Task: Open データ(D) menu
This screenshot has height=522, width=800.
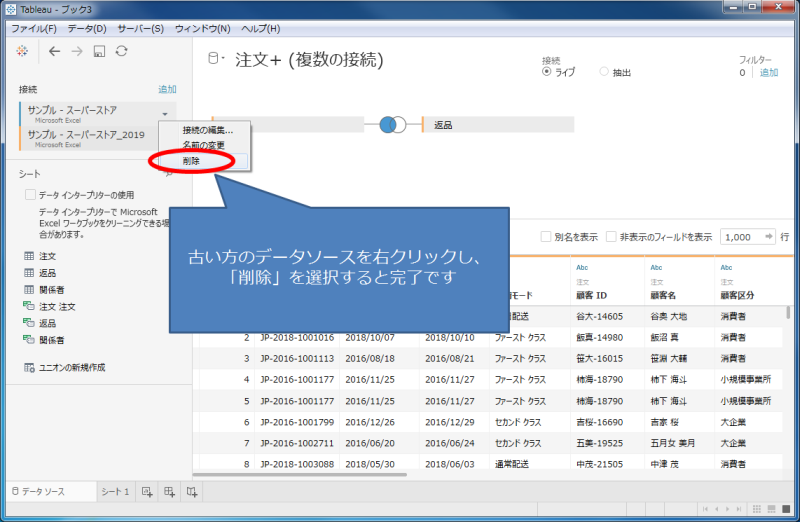Action: 87,29
